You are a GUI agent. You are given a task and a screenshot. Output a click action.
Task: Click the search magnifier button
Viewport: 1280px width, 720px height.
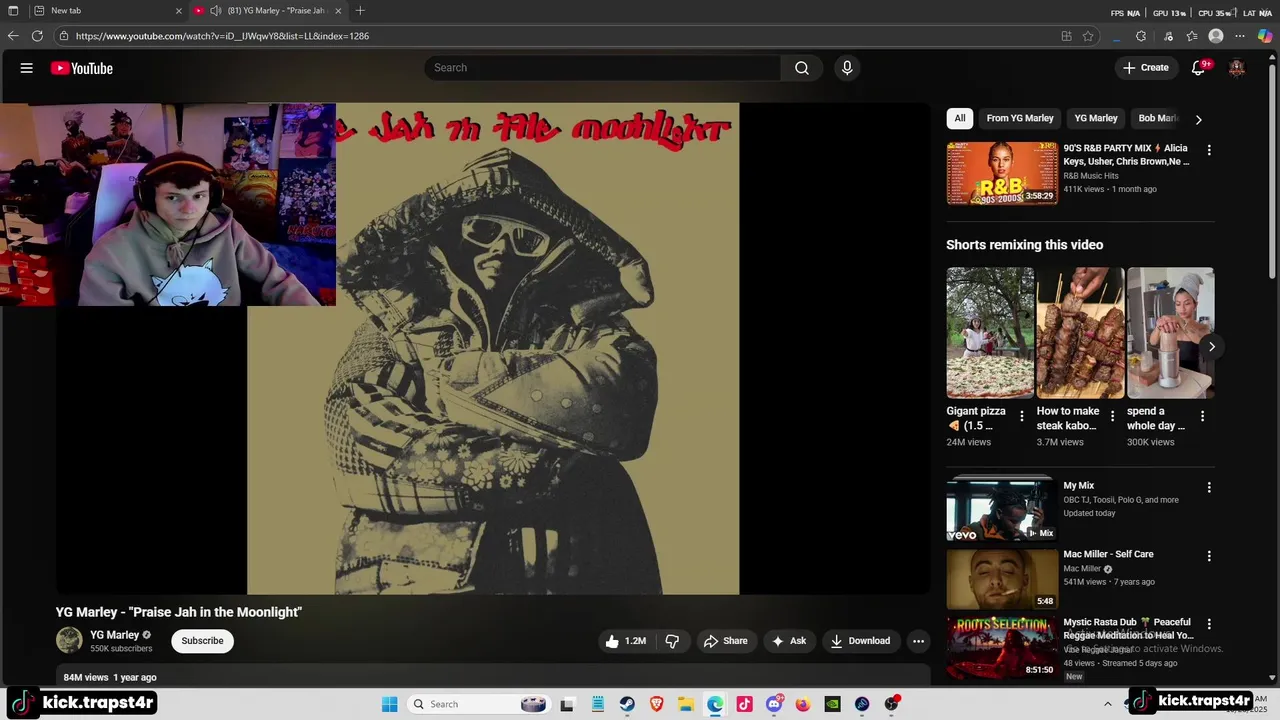point(802,68)
